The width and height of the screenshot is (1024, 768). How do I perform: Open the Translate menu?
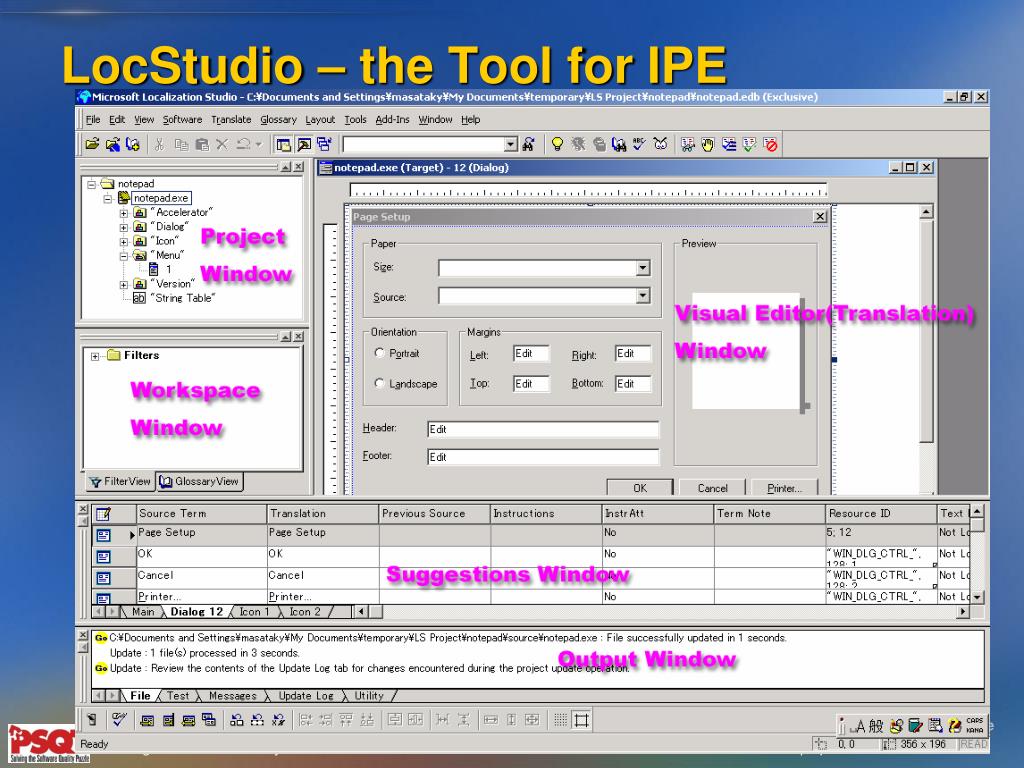(231, 120)
